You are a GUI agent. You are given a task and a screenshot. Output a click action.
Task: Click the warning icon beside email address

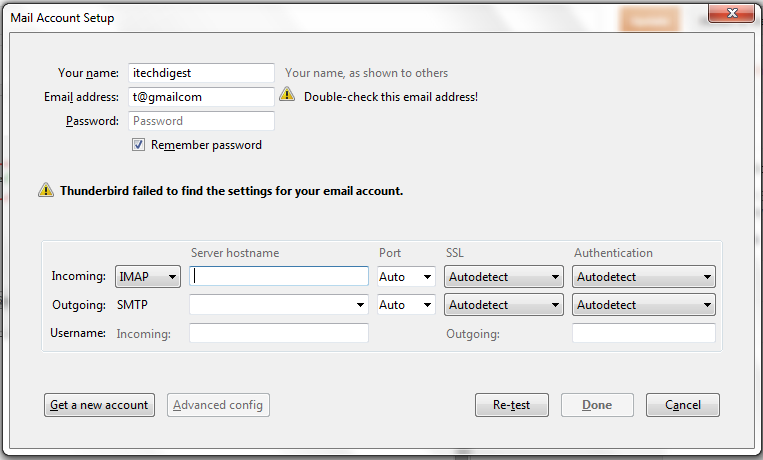(x=287, y=94)
